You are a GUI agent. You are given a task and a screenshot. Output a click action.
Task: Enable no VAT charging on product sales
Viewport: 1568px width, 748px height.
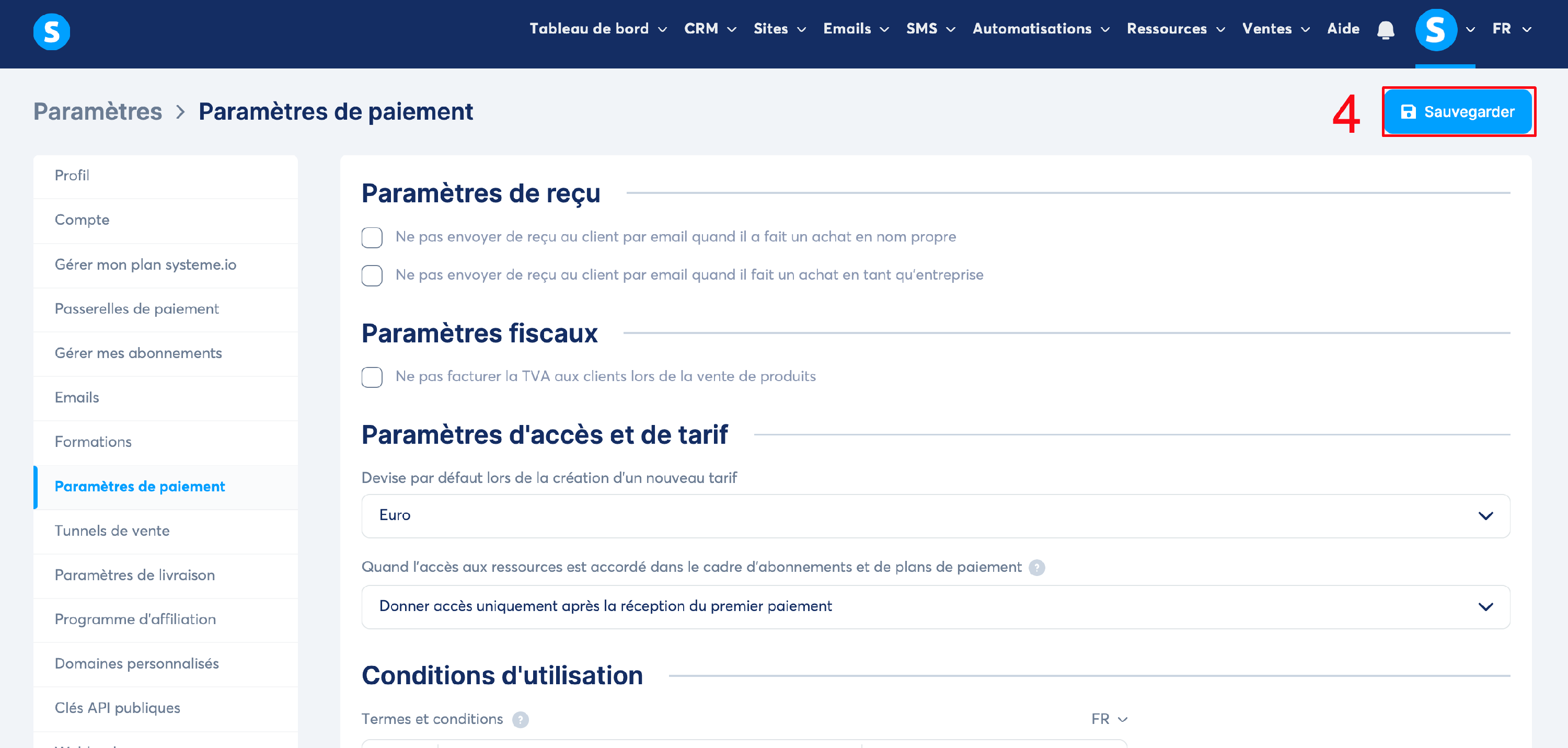[372, 377]
